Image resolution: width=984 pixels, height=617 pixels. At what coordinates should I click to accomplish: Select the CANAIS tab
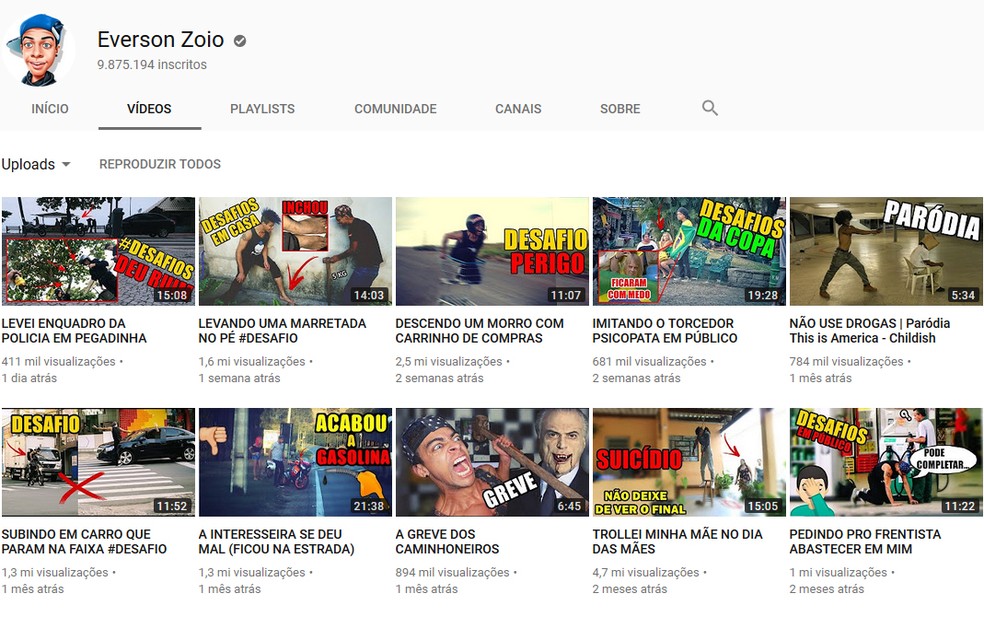[517, 108]
